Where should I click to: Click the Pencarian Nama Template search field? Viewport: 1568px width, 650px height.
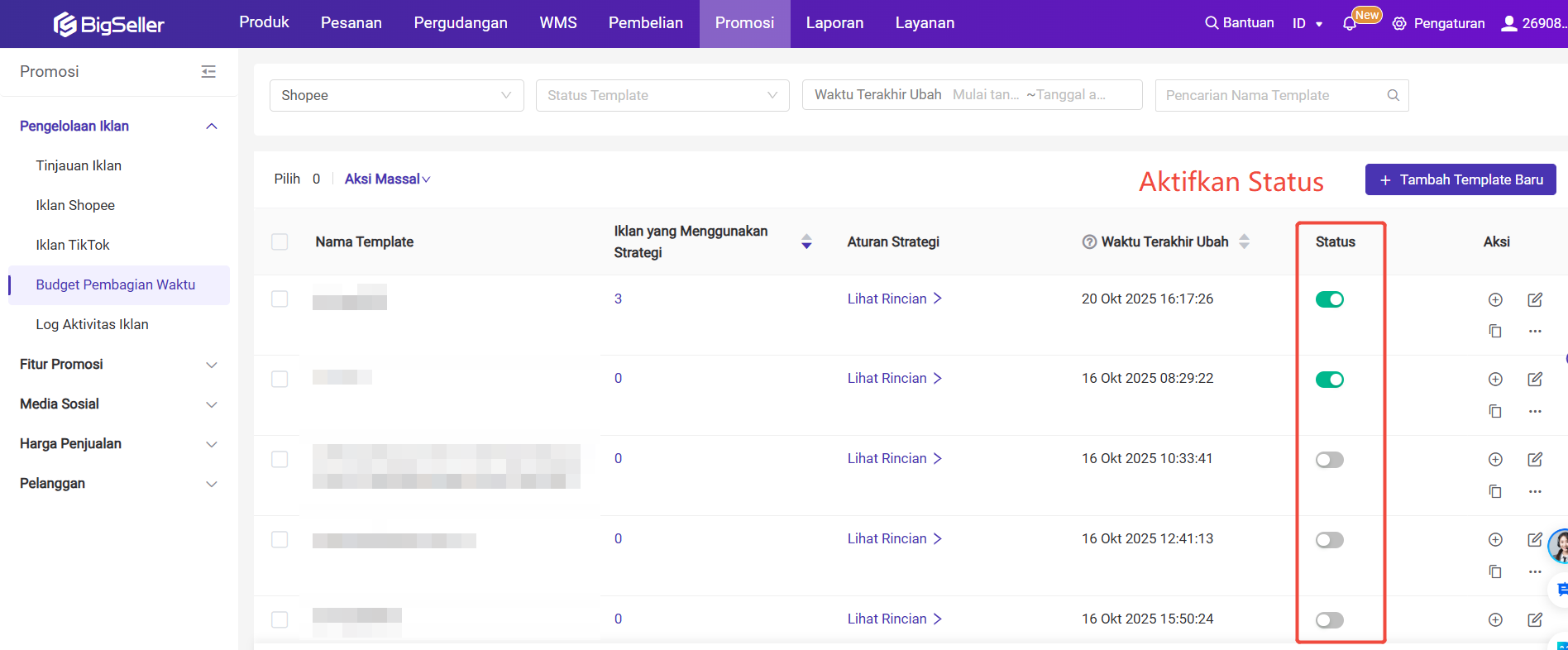[1269, 95]
